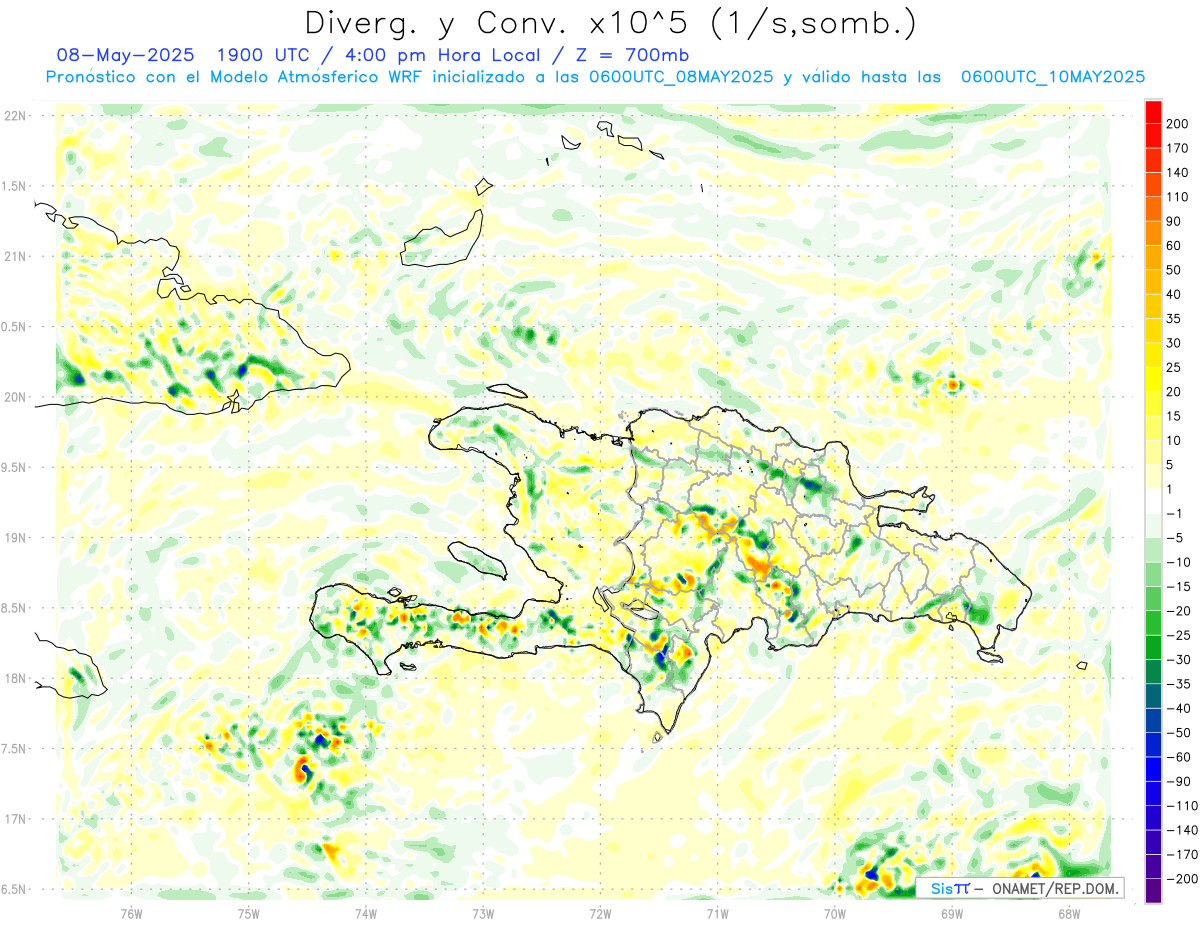The image size is (1200, 927).
Task: Click the '71W' longitude label
Action: [x=717, y=912]
